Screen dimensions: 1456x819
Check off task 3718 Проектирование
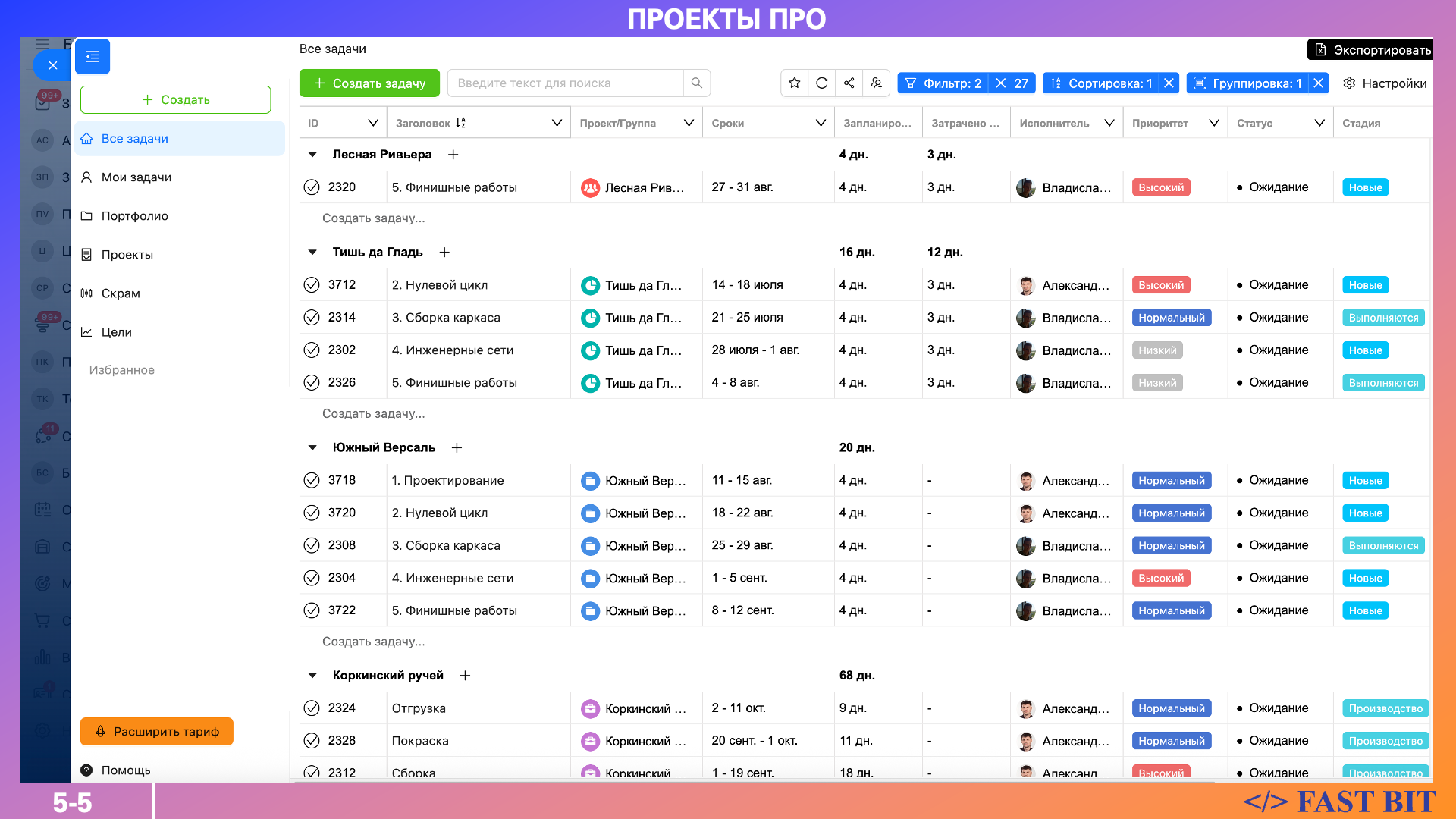[x=312, y=481]
